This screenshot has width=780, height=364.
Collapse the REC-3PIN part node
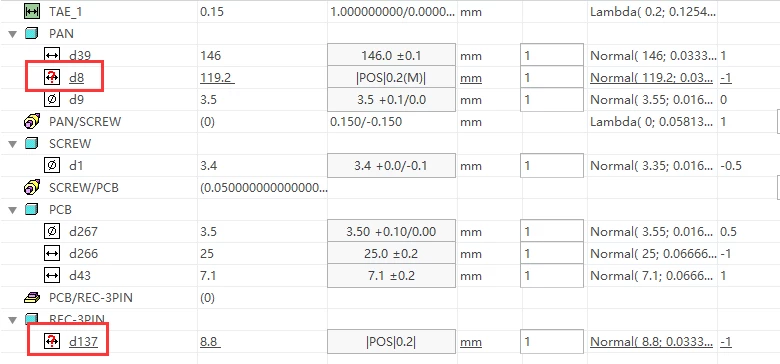click(x=11, y=319)
